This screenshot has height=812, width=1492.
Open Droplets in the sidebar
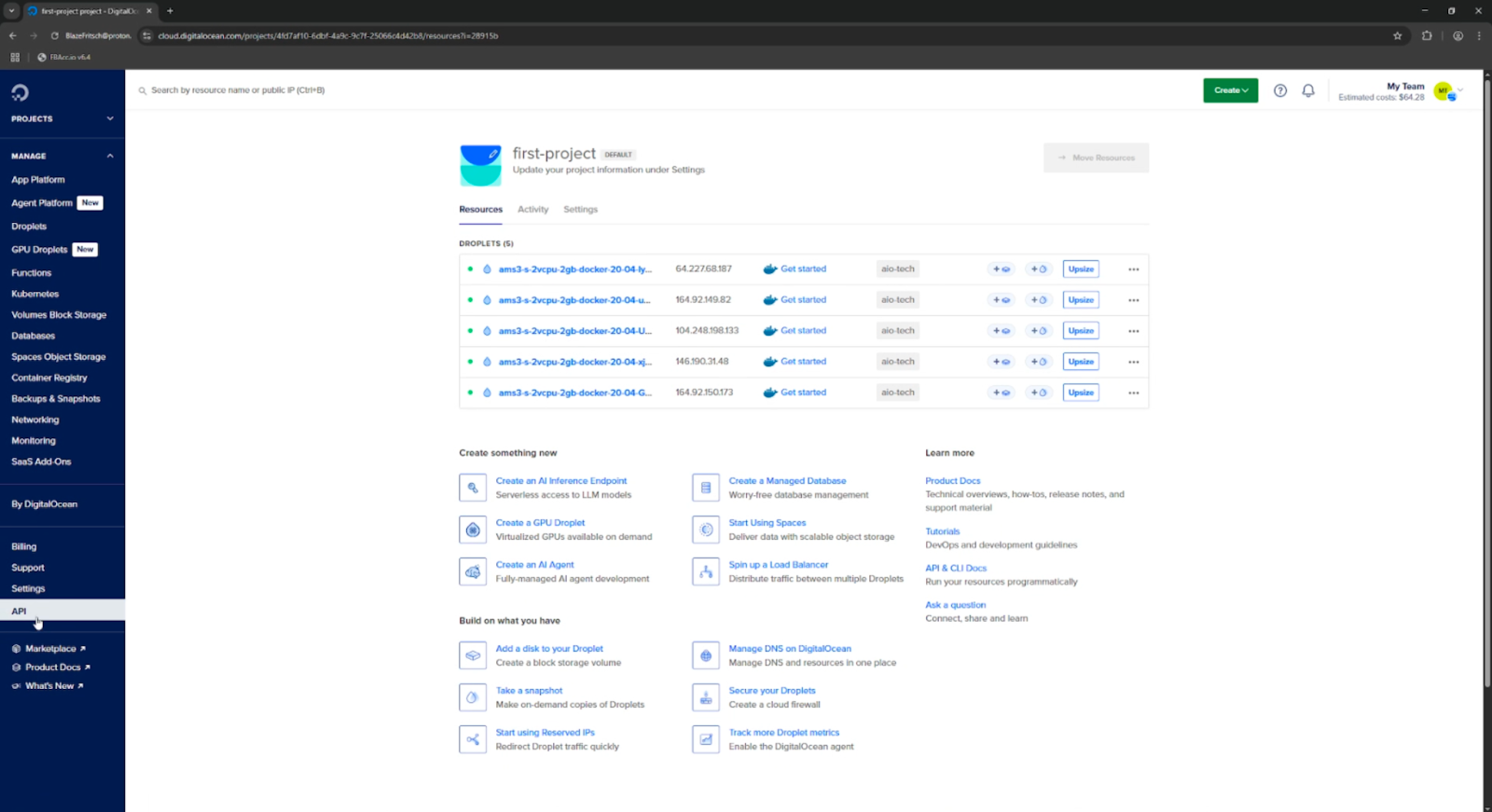point(29,227)
